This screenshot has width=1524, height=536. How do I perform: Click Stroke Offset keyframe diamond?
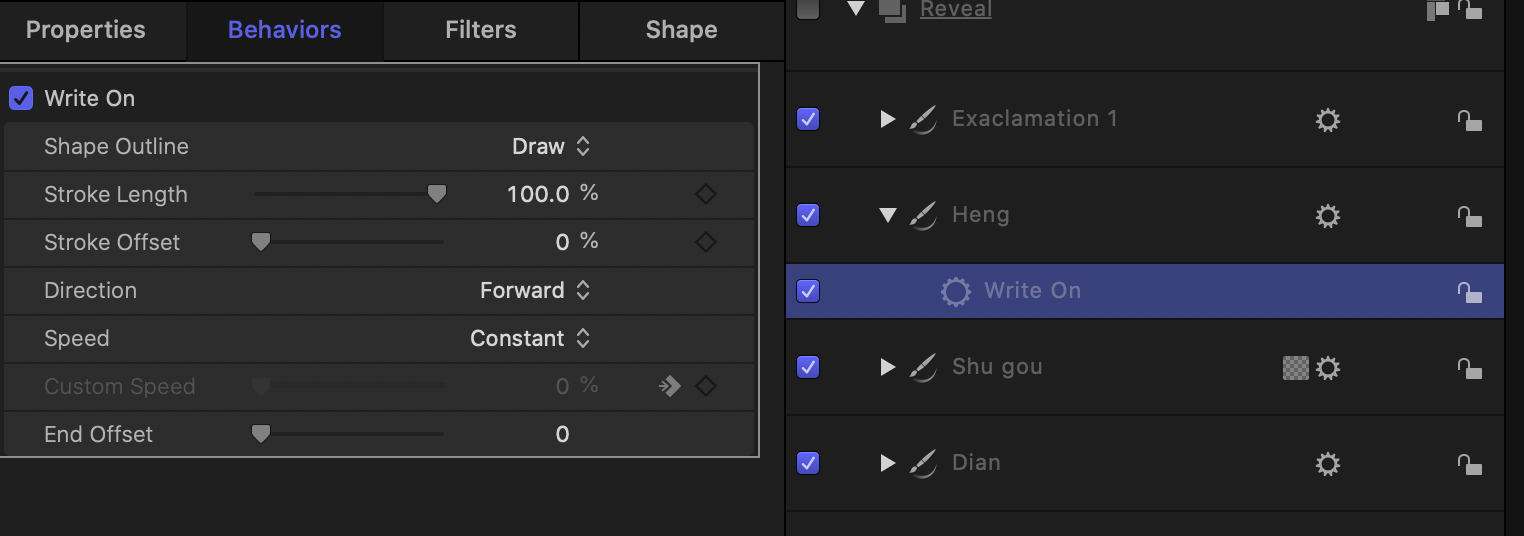[706, 242]
